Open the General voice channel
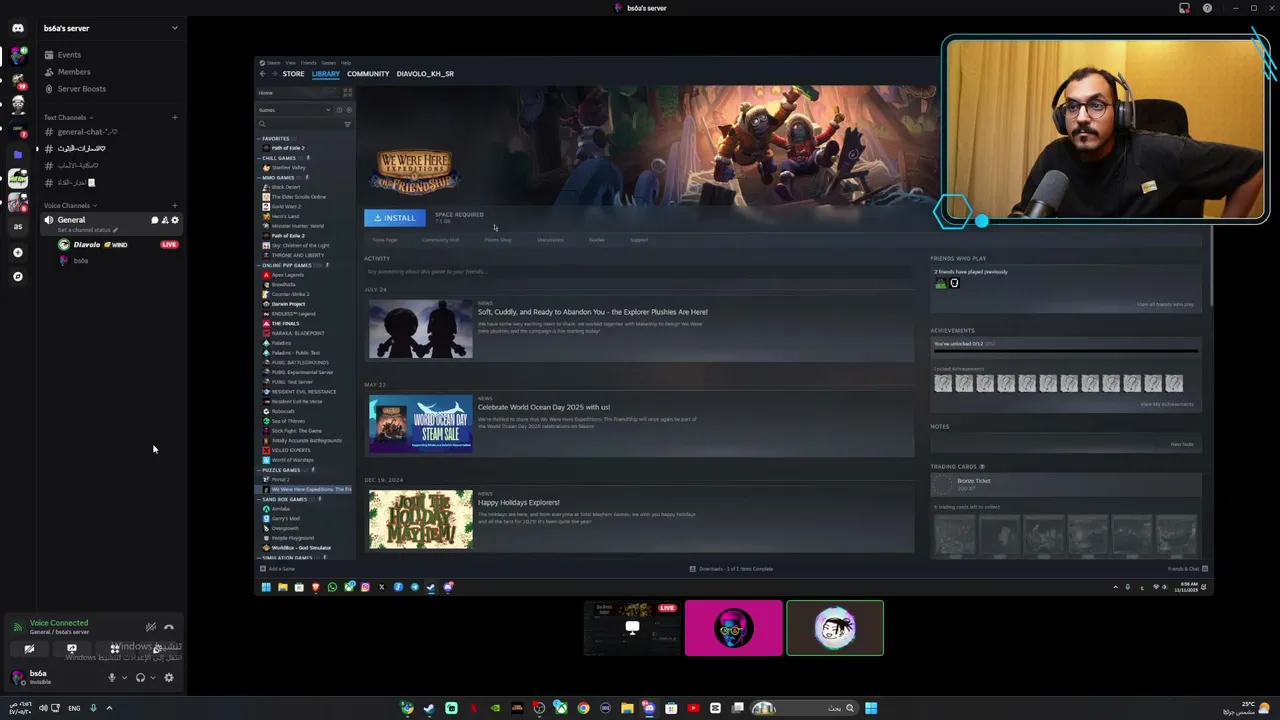Image resolution: width=1280 pixels, height=720 pixels. (x=110, y=224)
